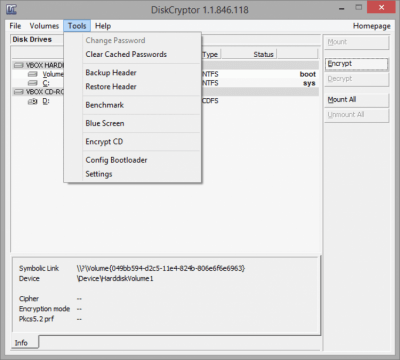Switch to the Info tab
Viewport: 400px width, 360px height.
click(x=25, y=343)
